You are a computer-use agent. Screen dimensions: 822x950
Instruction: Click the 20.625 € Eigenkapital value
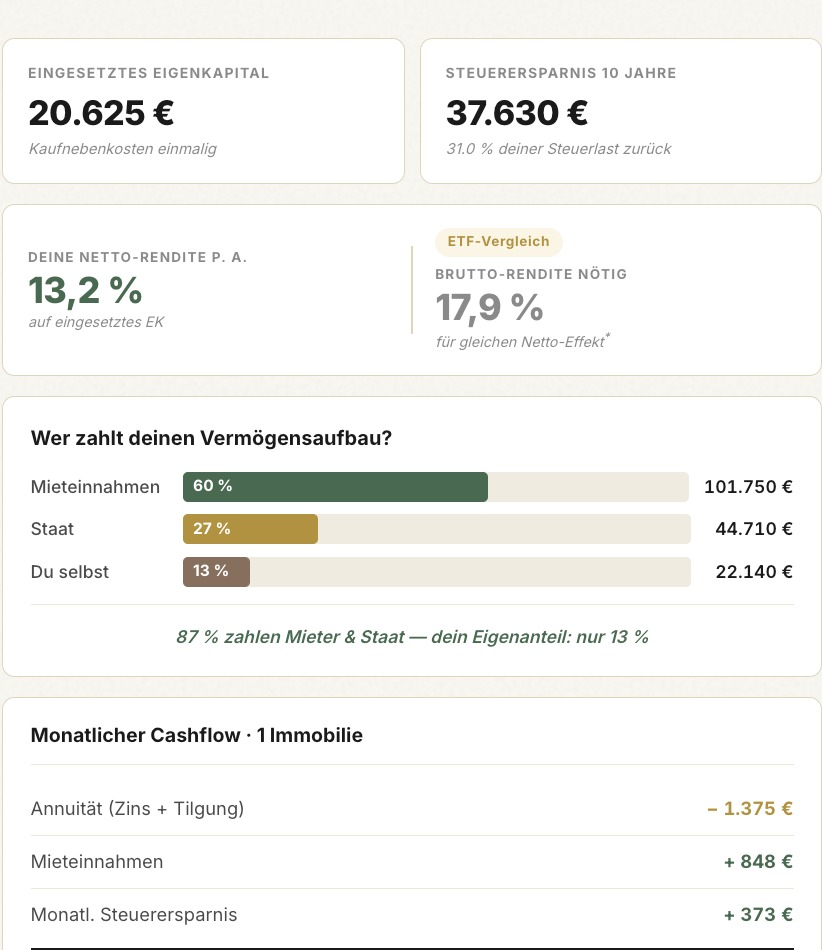click(x=101, y=113)
